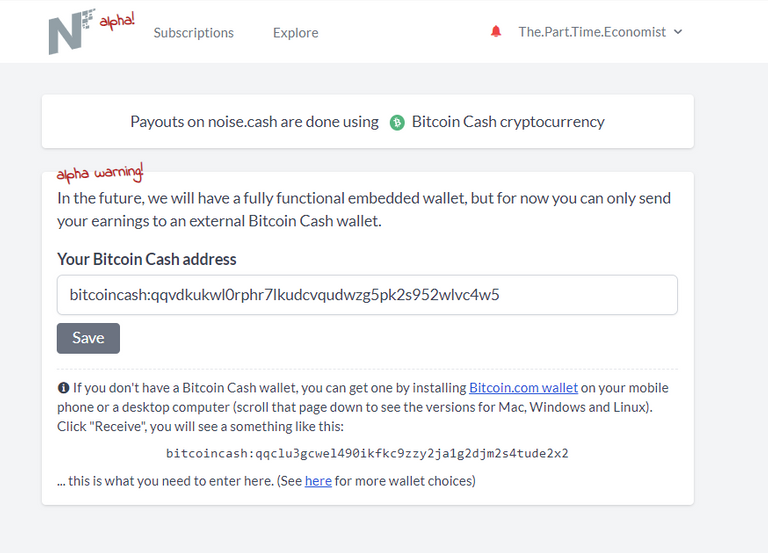Viewport: 768px width, 553px height.
Task: Open the Explore page
Action: pos(295,33)
